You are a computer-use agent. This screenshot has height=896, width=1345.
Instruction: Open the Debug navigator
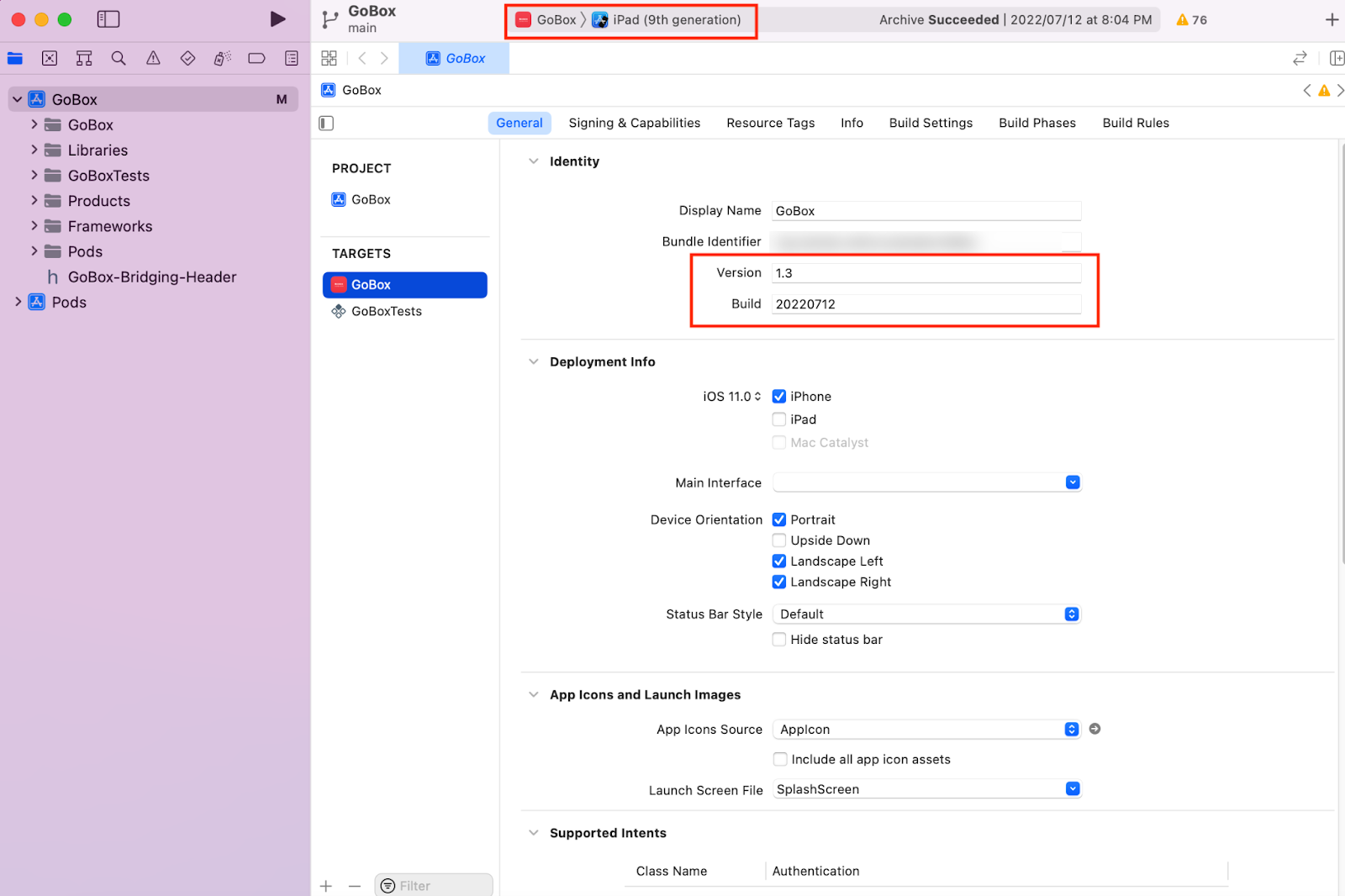[x=222, y=58]
